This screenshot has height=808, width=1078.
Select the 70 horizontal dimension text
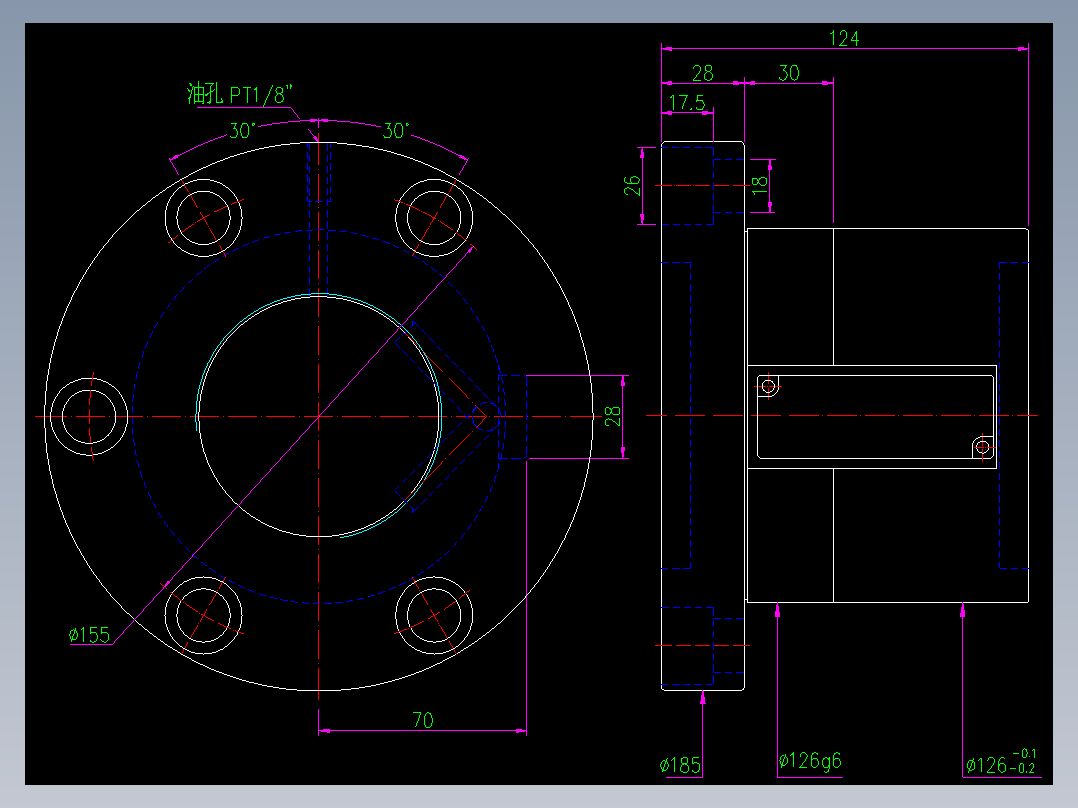tap(423, 720)
